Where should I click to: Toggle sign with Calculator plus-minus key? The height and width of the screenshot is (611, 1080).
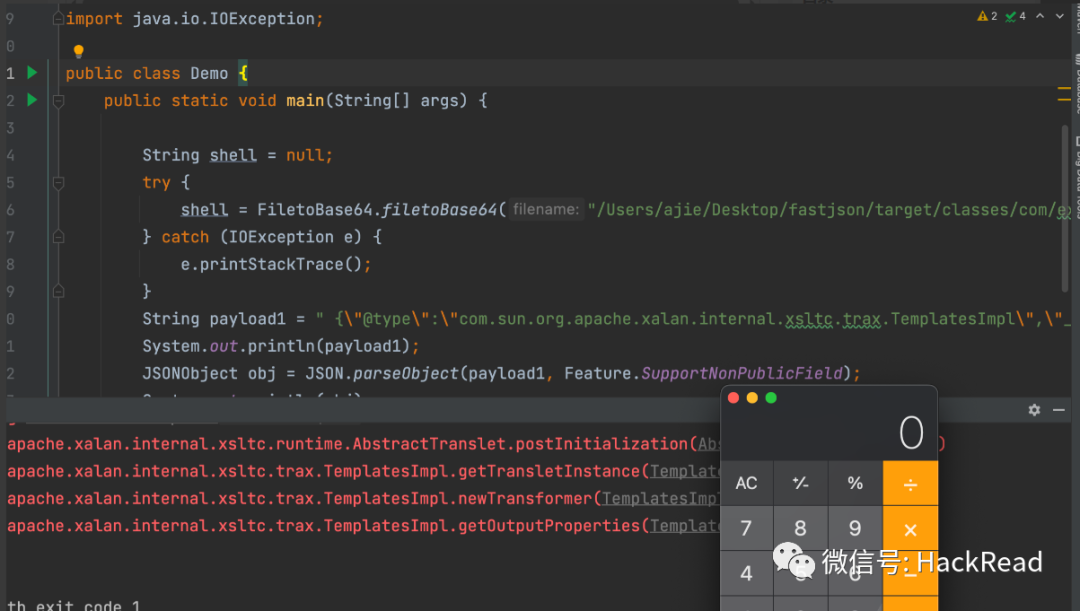coord(800,483)
